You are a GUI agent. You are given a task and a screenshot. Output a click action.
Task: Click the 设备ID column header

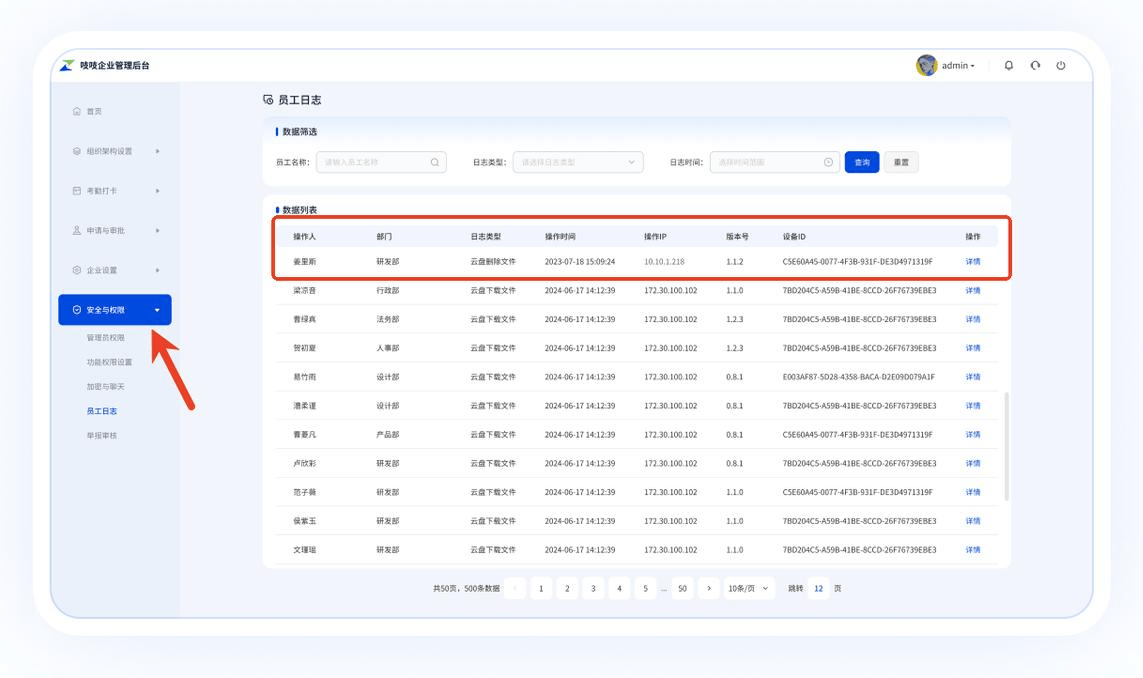coord(794,237)
